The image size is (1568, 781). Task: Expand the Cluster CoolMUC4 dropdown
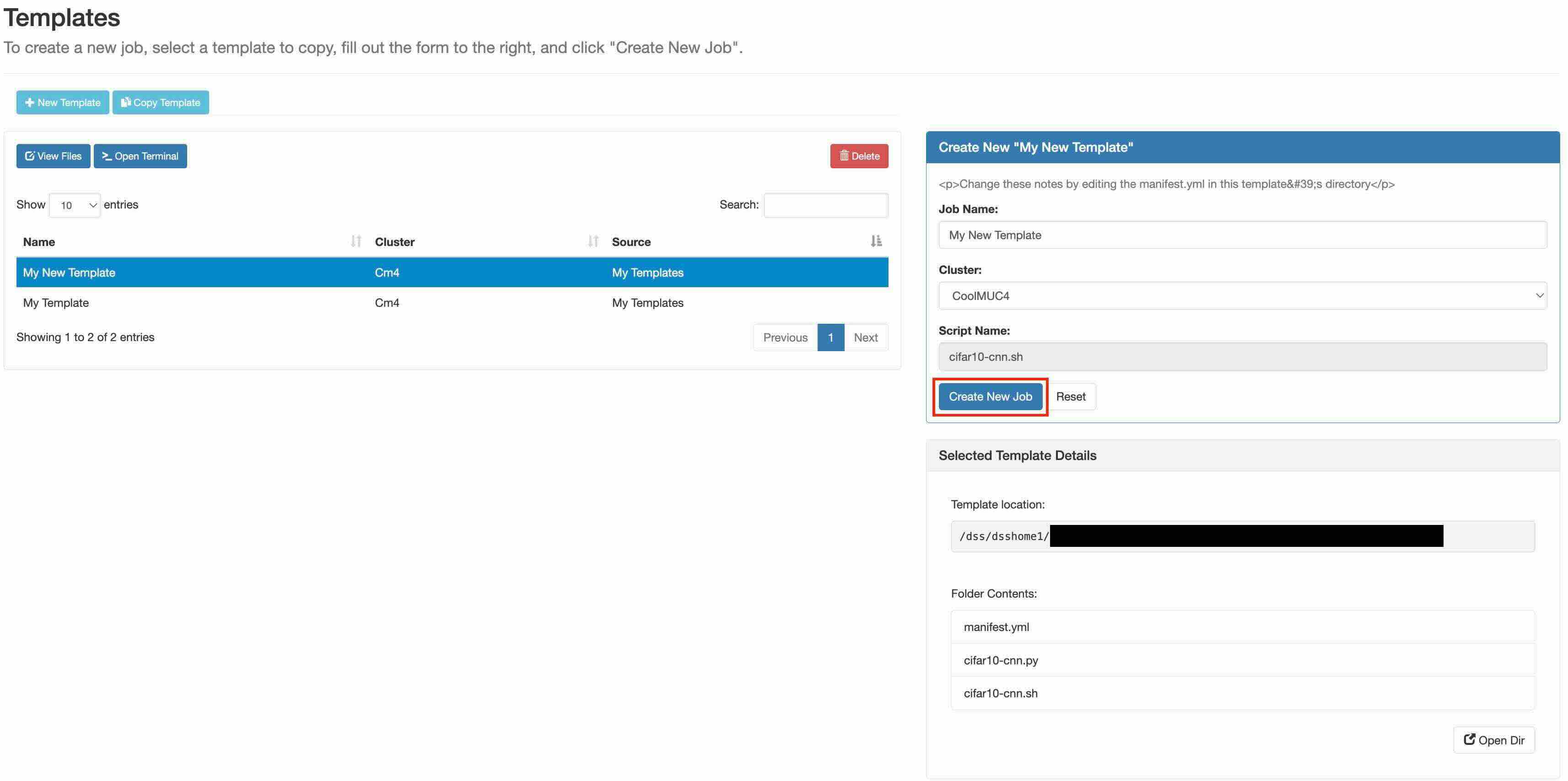click(1242, 295)
